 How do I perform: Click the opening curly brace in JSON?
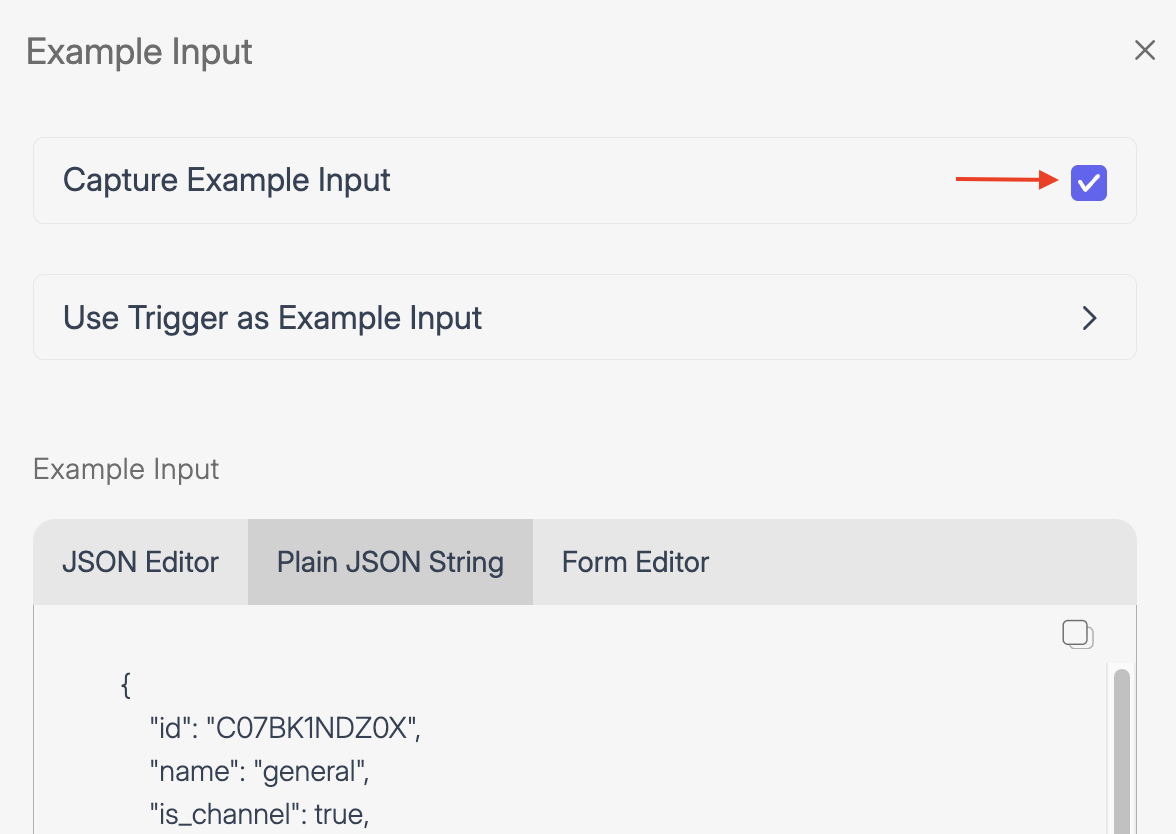pos(126,686)
